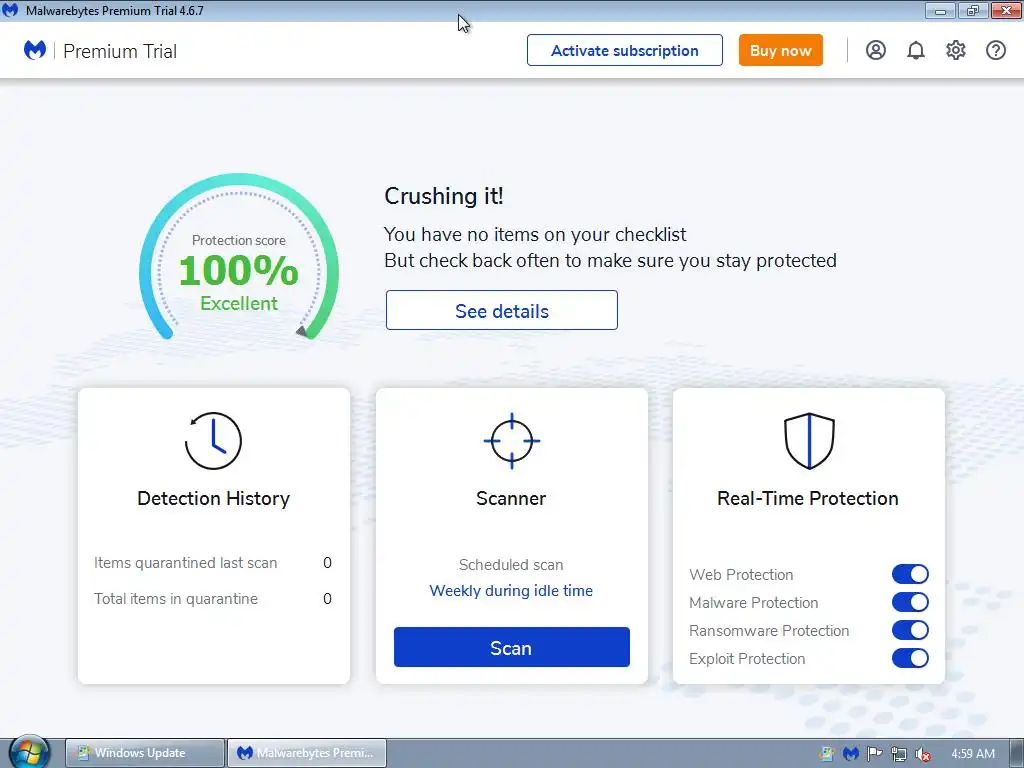Click the Scanner crosshair icon
Screen dimensions: 1024x768
pos(511,441)
